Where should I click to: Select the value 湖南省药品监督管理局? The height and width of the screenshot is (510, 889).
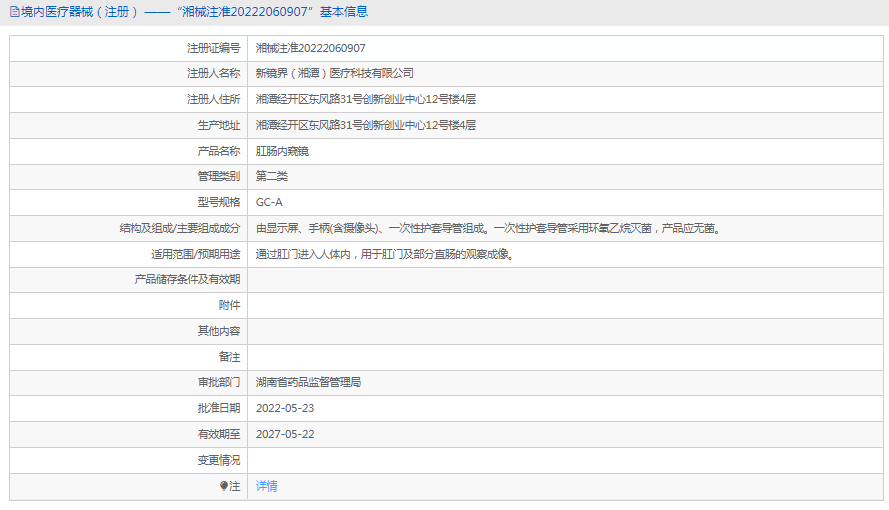point(308,382)
